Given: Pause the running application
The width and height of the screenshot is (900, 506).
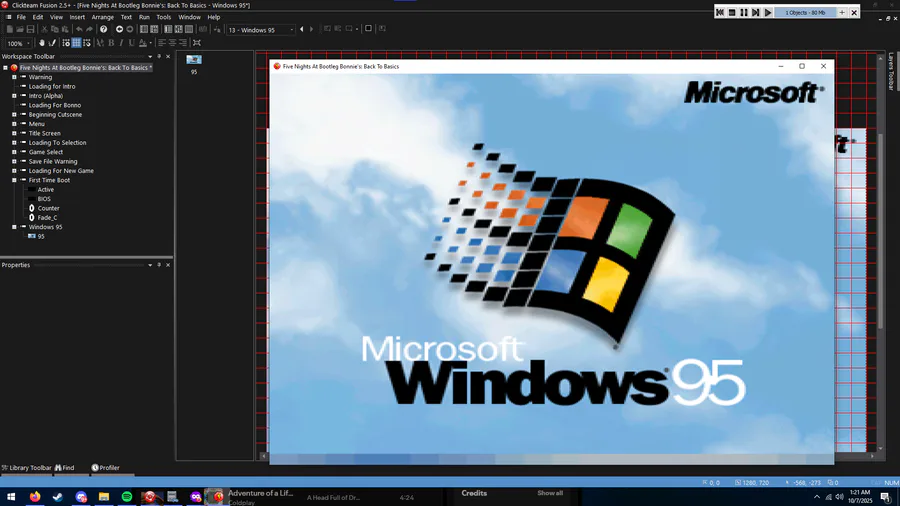Looking at the screenshot, I should (744, 13).
